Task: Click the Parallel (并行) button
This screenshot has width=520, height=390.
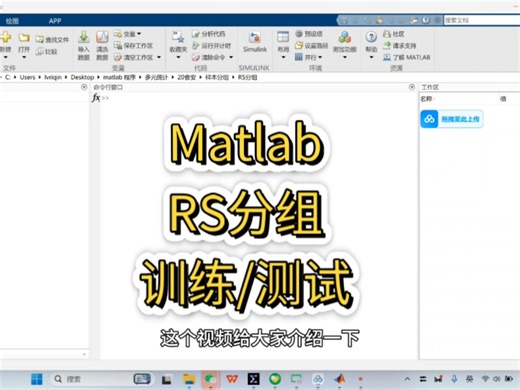Action: coord(309,57)
